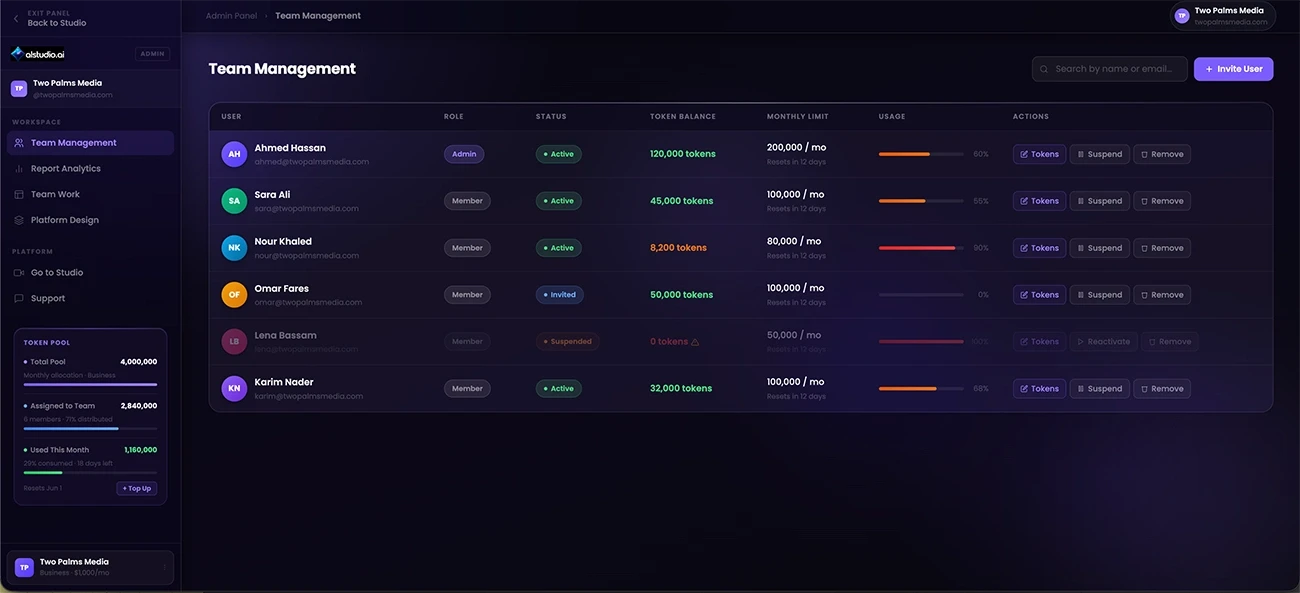Click the Total Pool progress bar
The width and height of the screenshot is (1300, 593).
pyautogui.click(x=90, y=384)
